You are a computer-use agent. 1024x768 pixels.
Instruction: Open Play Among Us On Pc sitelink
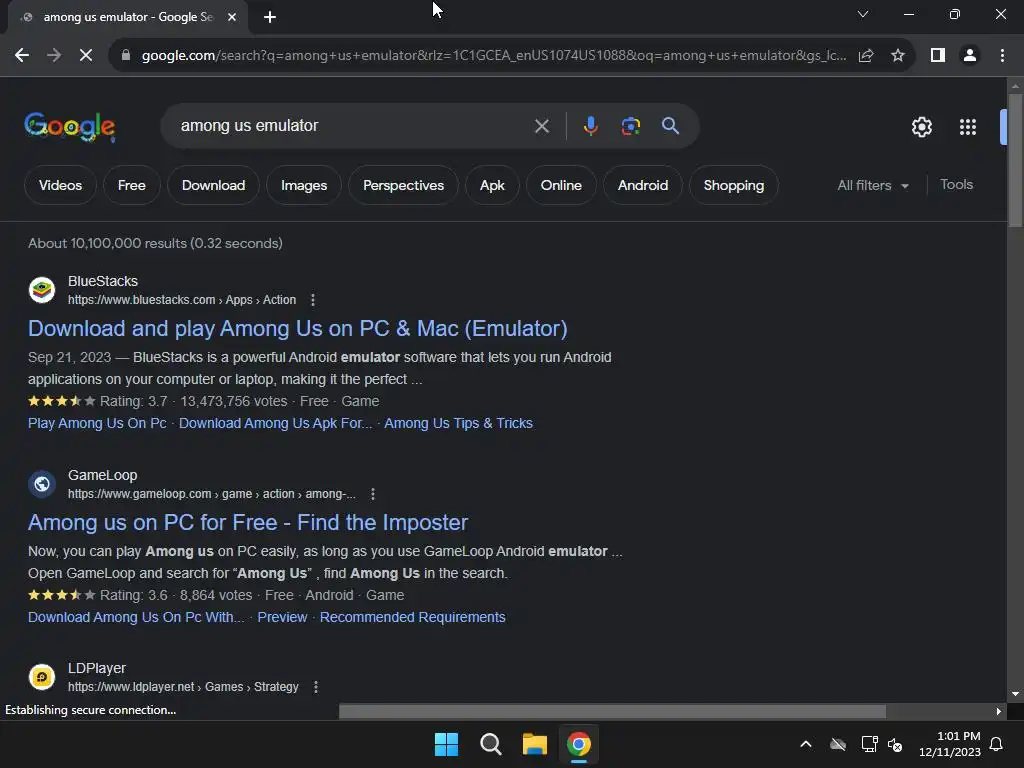97,423
